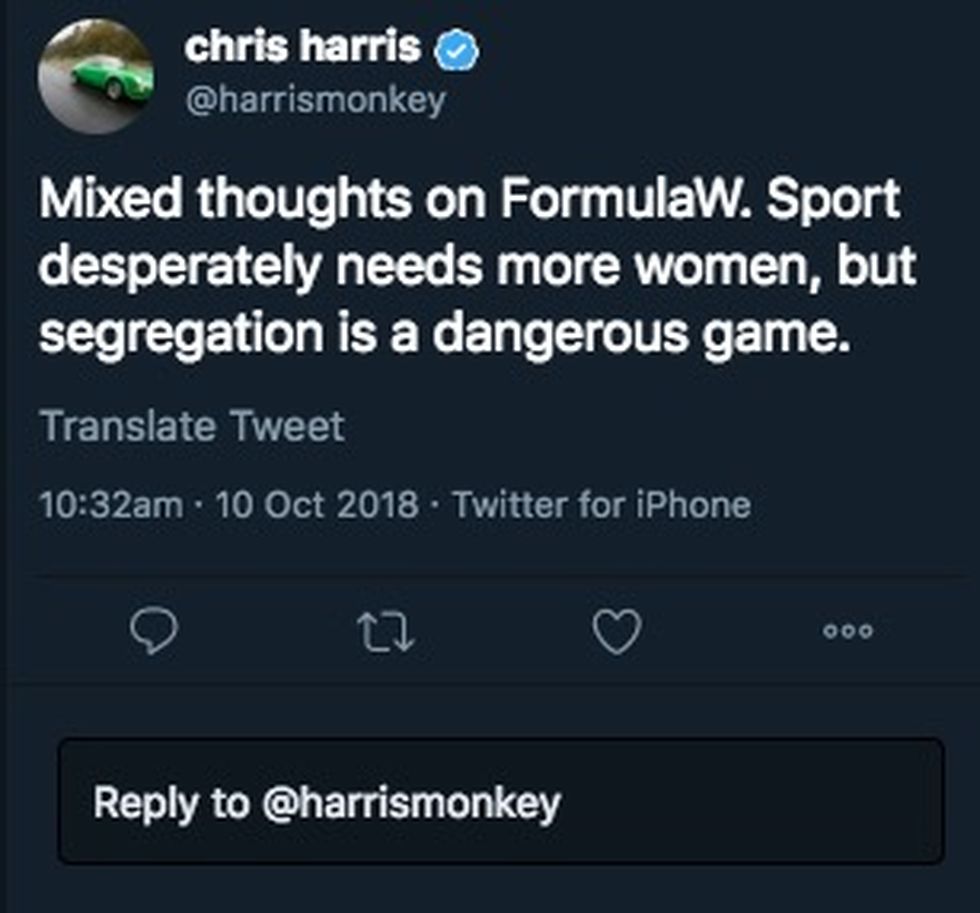Open the green car profile avatar
Screen dimensions: 980x913
(96, 76)
